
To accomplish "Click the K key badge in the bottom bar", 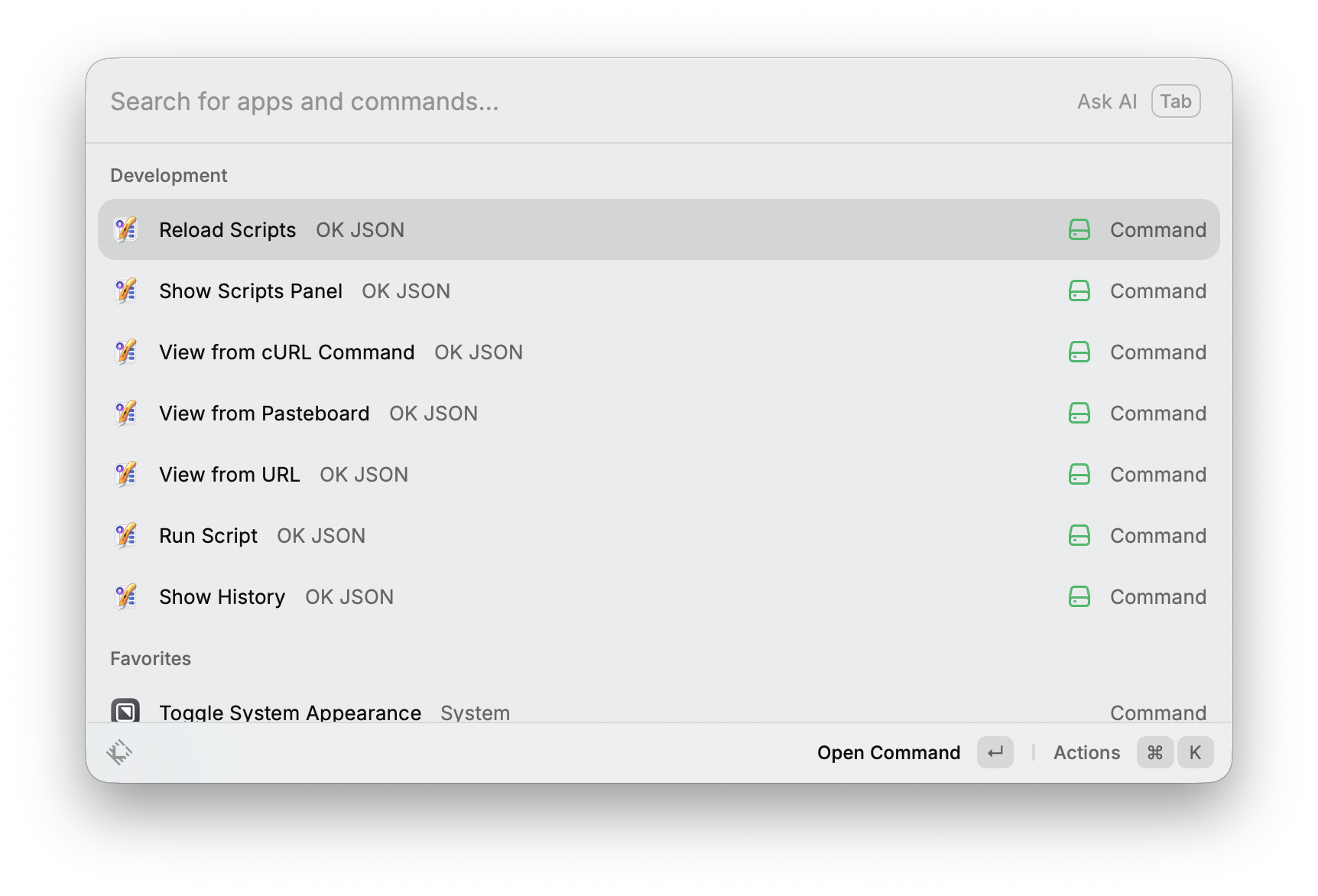I will tap(1195, 752).
